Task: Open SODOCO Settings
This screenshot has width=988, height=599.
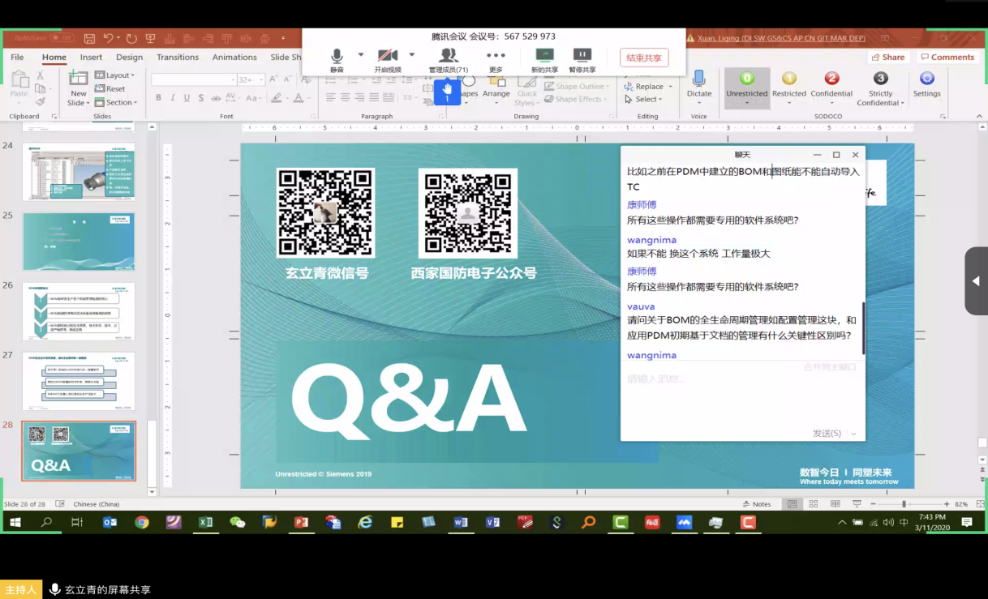Action: [x=925, y=85]
